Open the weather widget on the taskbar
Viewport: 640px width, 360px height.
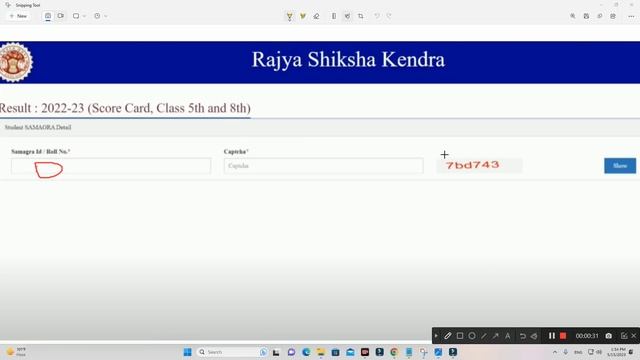[16, 352]
